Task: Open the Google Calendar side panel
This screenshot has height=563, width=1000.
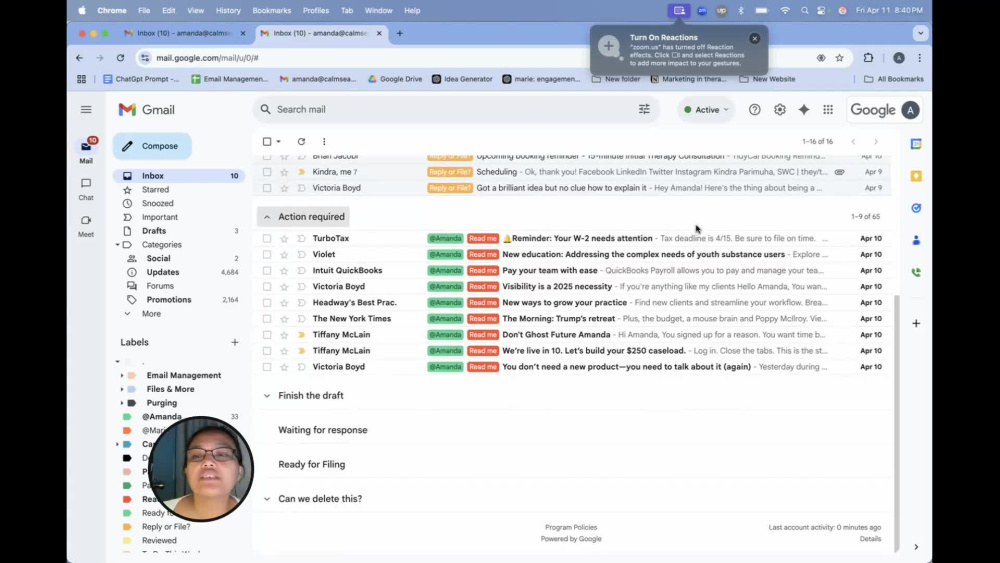Action: (916, 144)
